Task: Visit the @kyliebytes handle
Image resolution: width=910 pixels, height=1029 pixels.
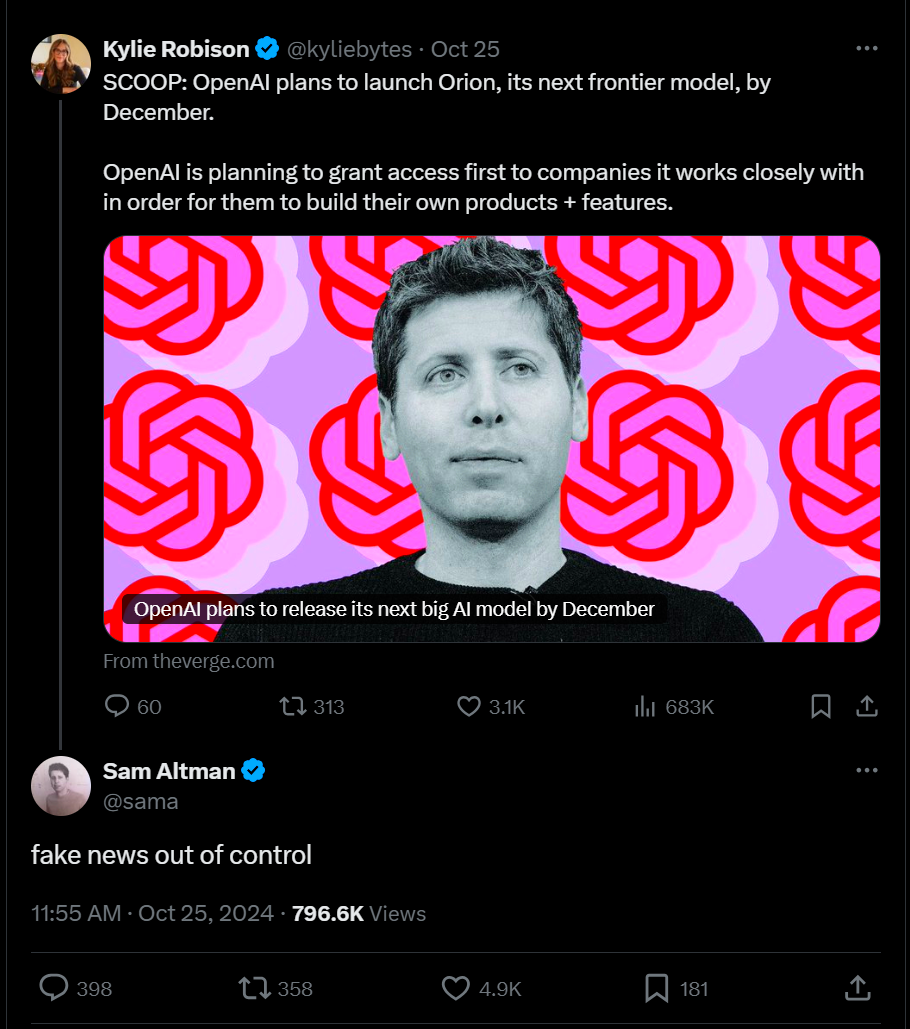Action: pos(350,49)
